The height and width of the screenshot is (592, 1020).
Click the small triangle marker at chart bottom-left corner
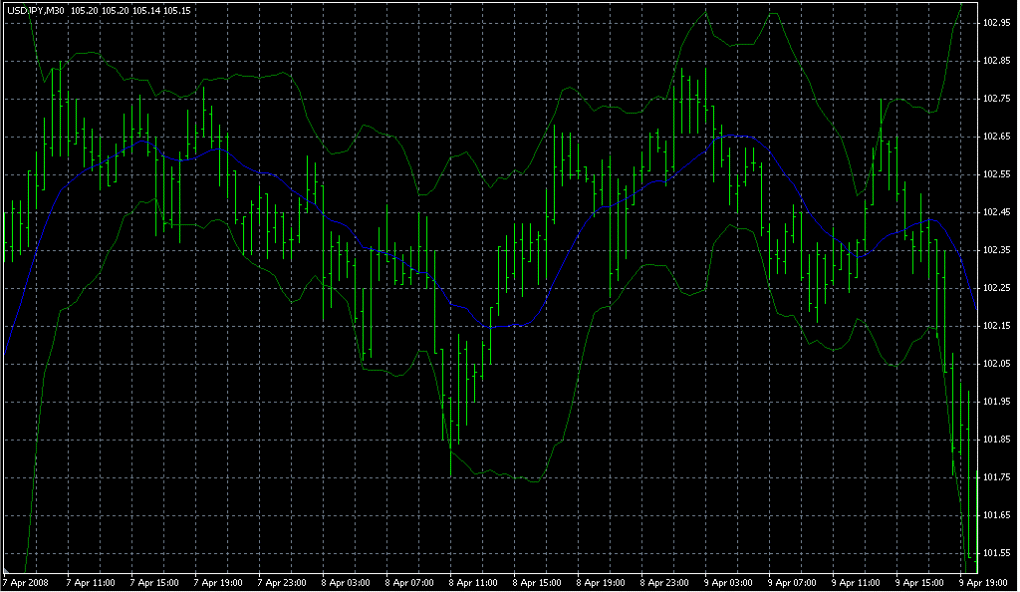(x=8, y=571)
